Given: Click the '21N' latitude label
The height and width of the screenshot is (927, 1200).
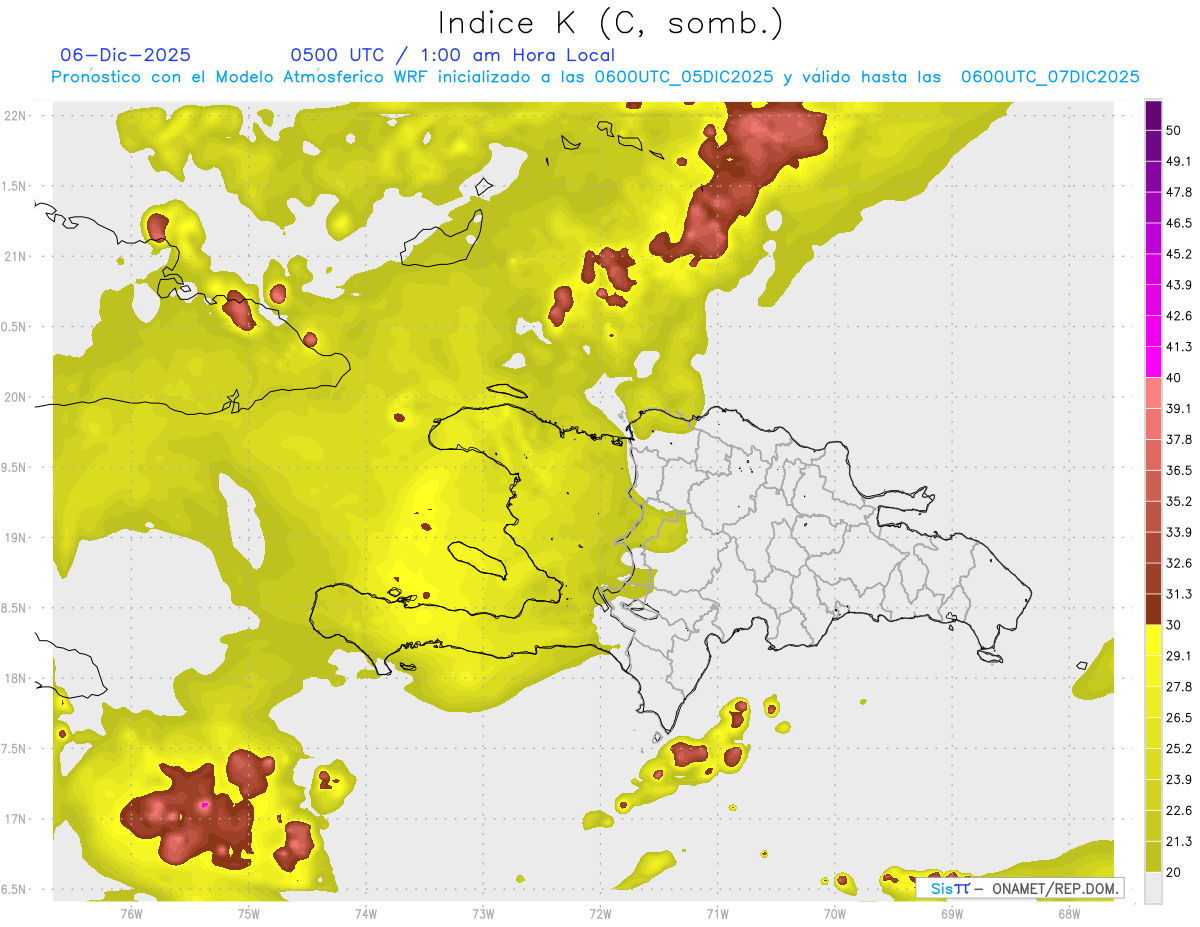Looking at the screenshot, I should [15, 256].
